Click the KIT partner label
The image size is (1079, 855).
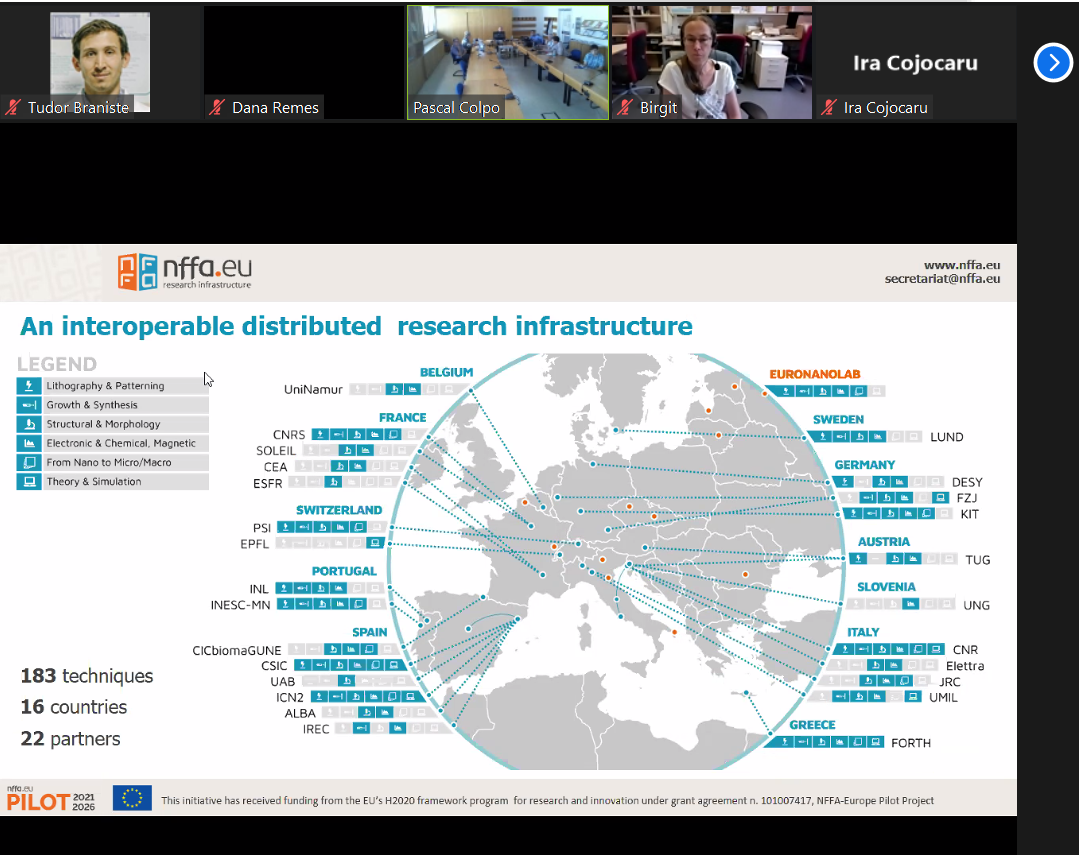970,514
